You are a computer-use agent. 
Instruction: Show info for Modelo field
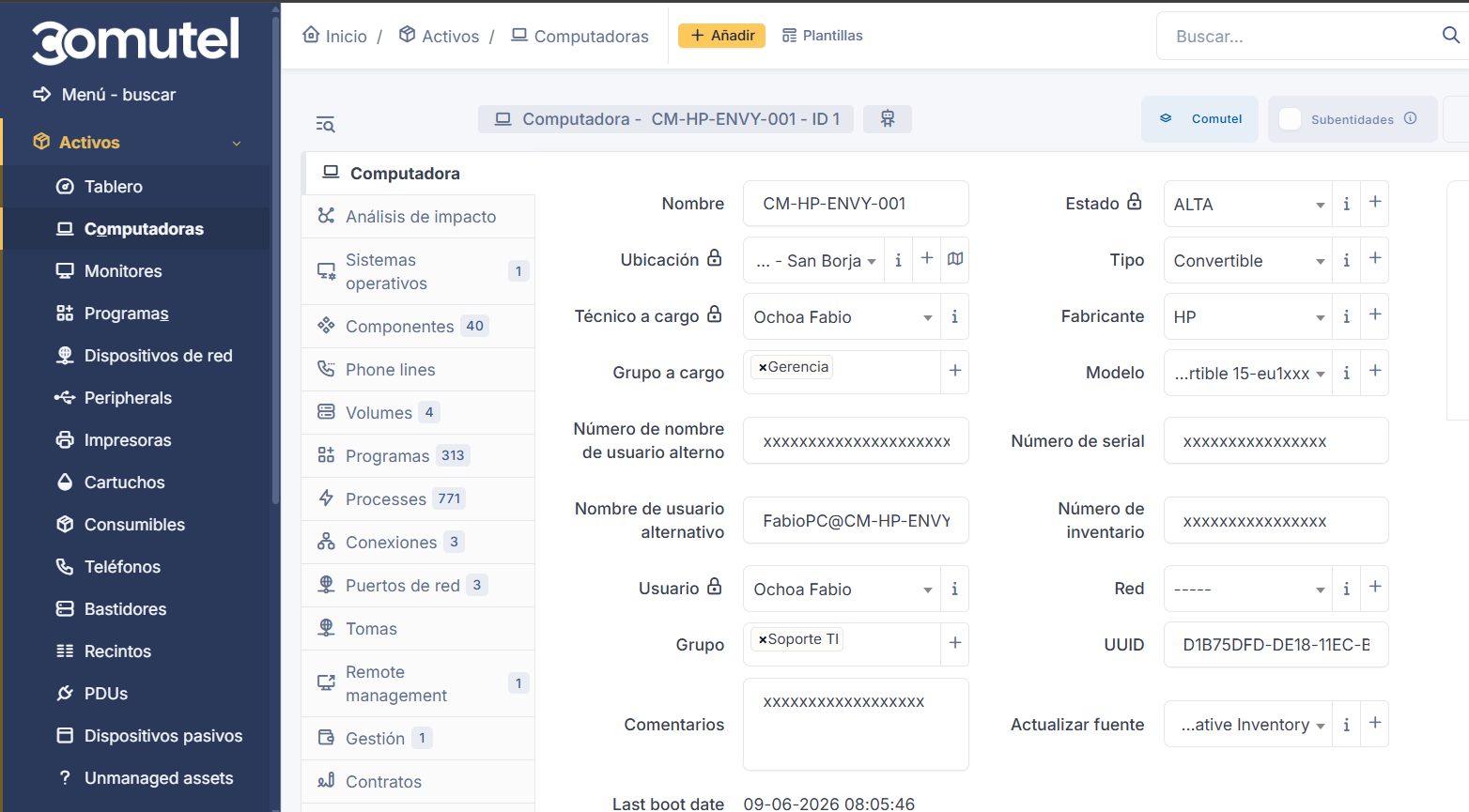point(1346,373)
